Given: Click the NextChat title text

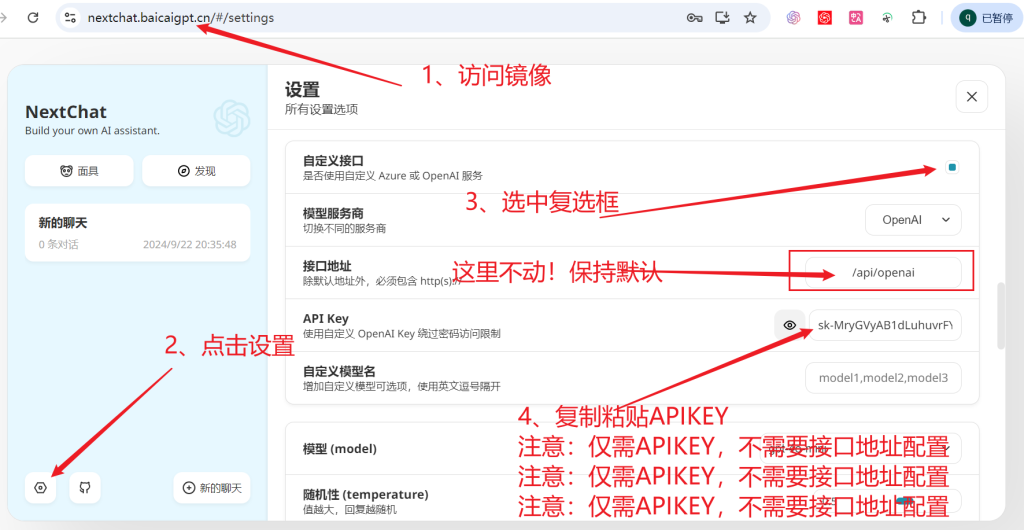Looking at the screenshot, I should [x=66, y=112].
